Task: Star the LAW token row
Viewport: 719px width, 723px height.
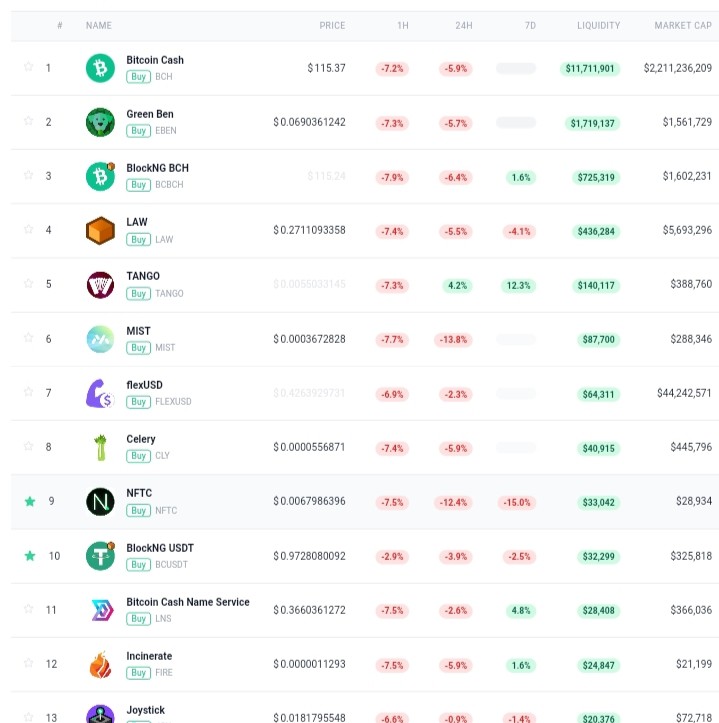Action: point(29,229)
